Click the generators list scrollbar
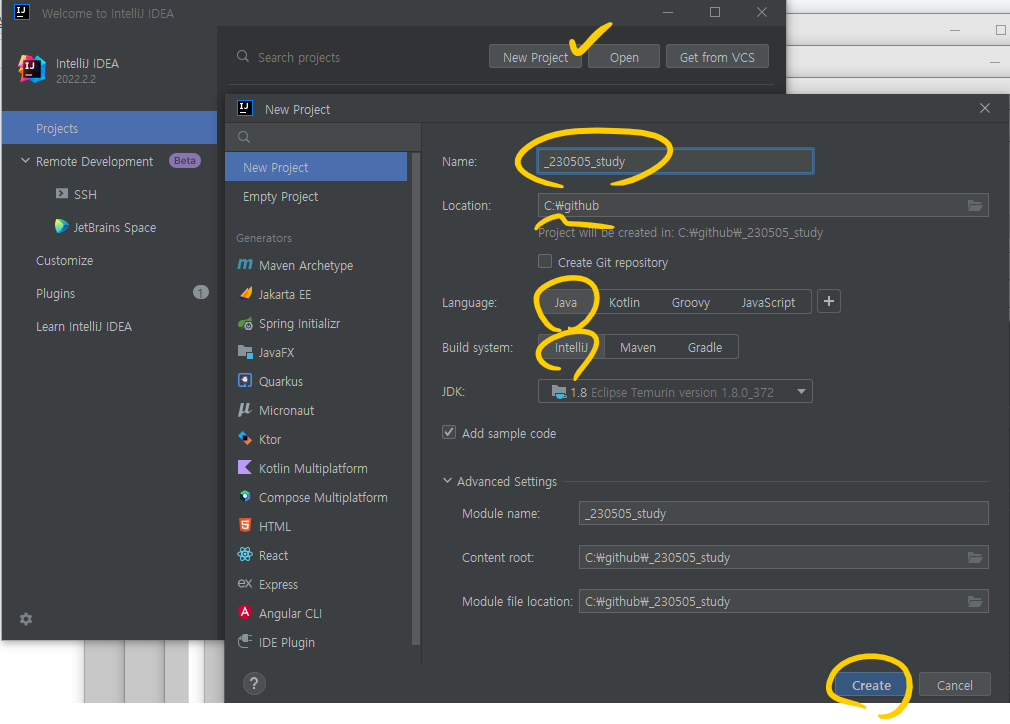Screen dimensions: 1010x724 click(415, 399)
